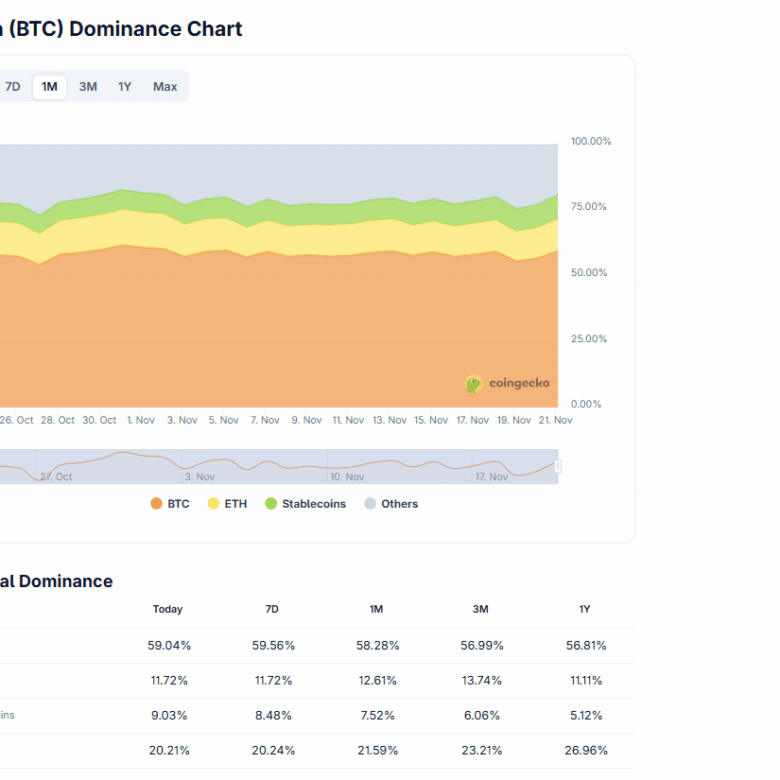780x780 pixels.
Task: Toggle the BTC series in legend
Action: 169,504
